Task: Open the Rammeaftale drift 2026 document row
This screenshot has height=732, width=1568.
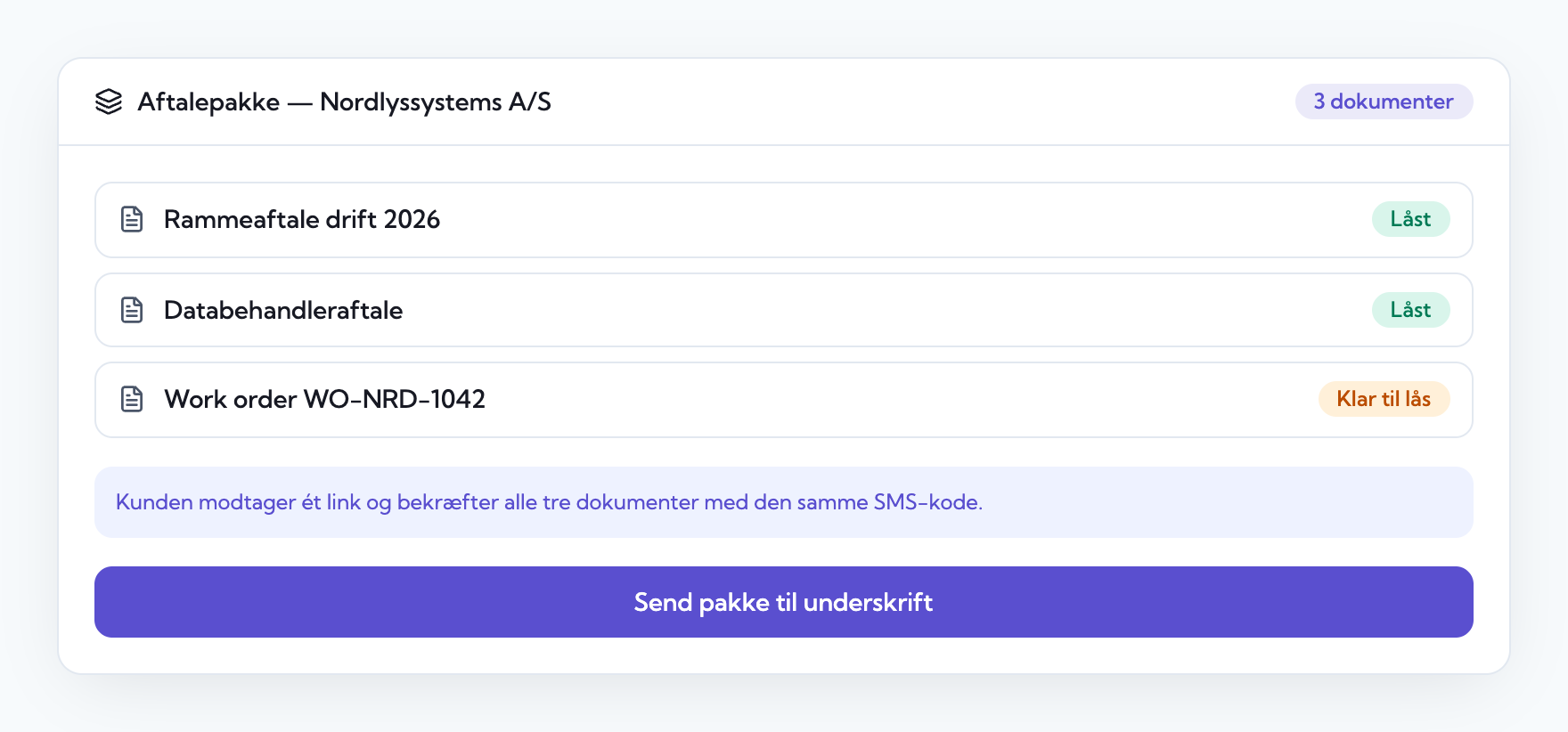Action: 784,220
